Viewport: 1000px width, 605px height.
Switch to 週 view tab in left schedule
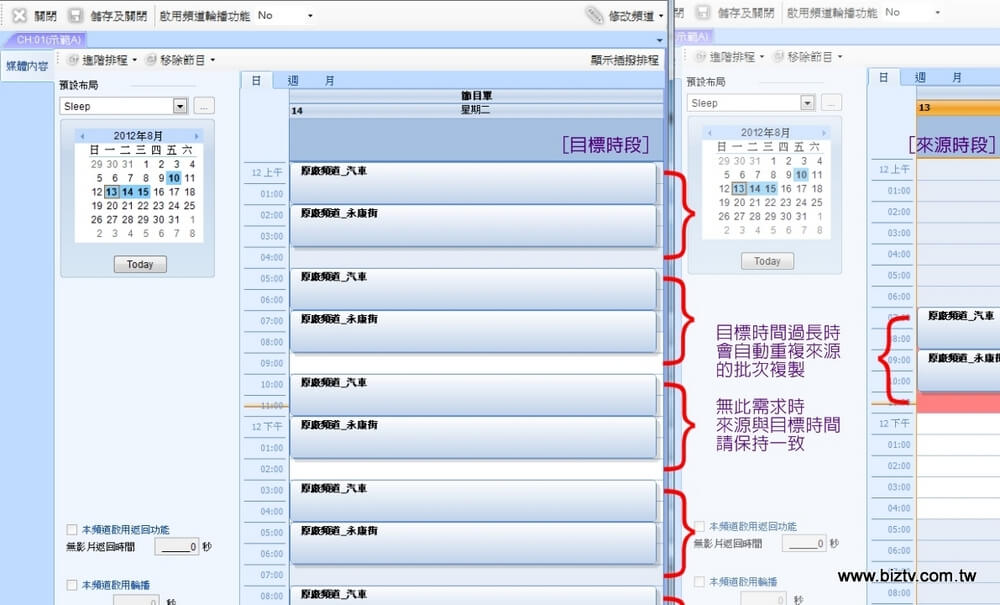[293, 80]
